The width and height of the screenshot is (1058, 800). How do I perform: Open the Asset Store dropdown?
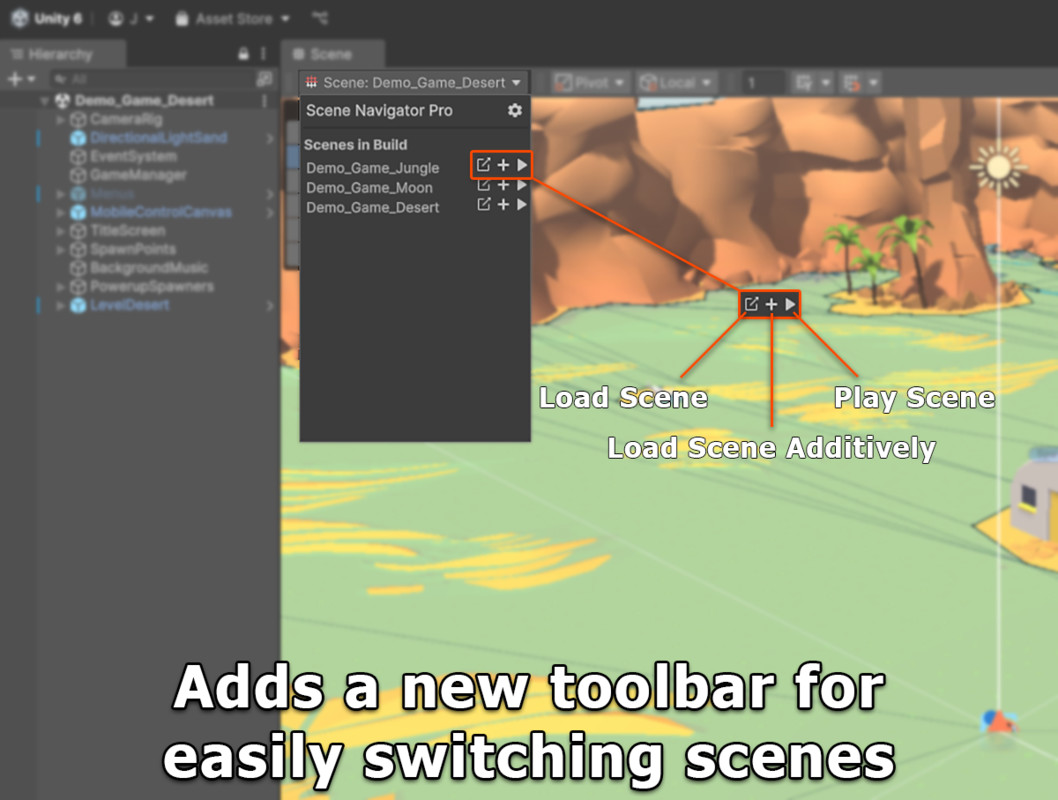232,18
